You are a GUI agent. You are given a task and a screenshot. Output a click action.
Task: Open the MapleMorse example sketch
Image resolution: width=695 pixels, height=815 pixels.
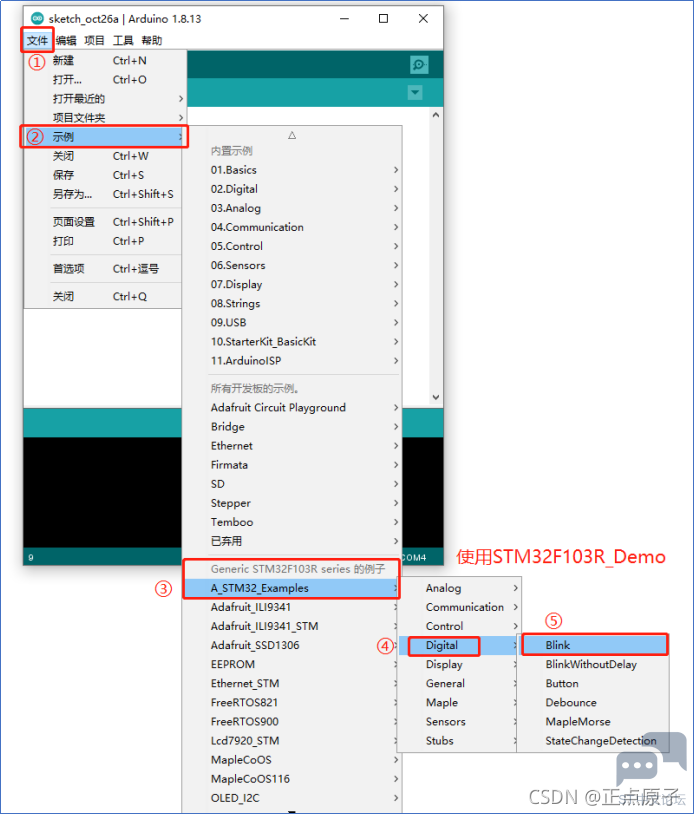coord(594,721)
